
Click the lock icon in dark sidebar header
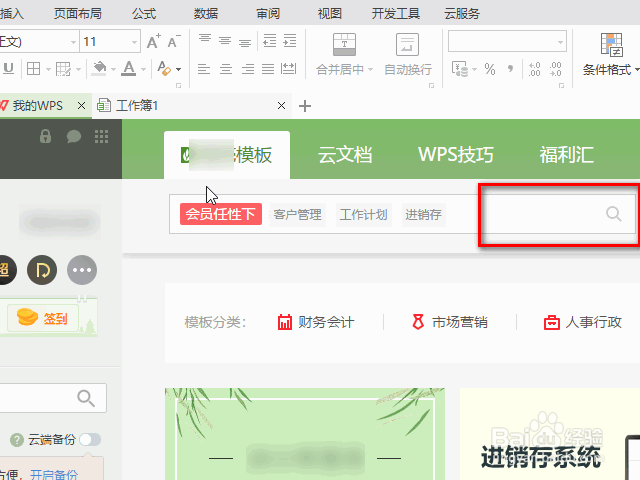click(45, 136)
